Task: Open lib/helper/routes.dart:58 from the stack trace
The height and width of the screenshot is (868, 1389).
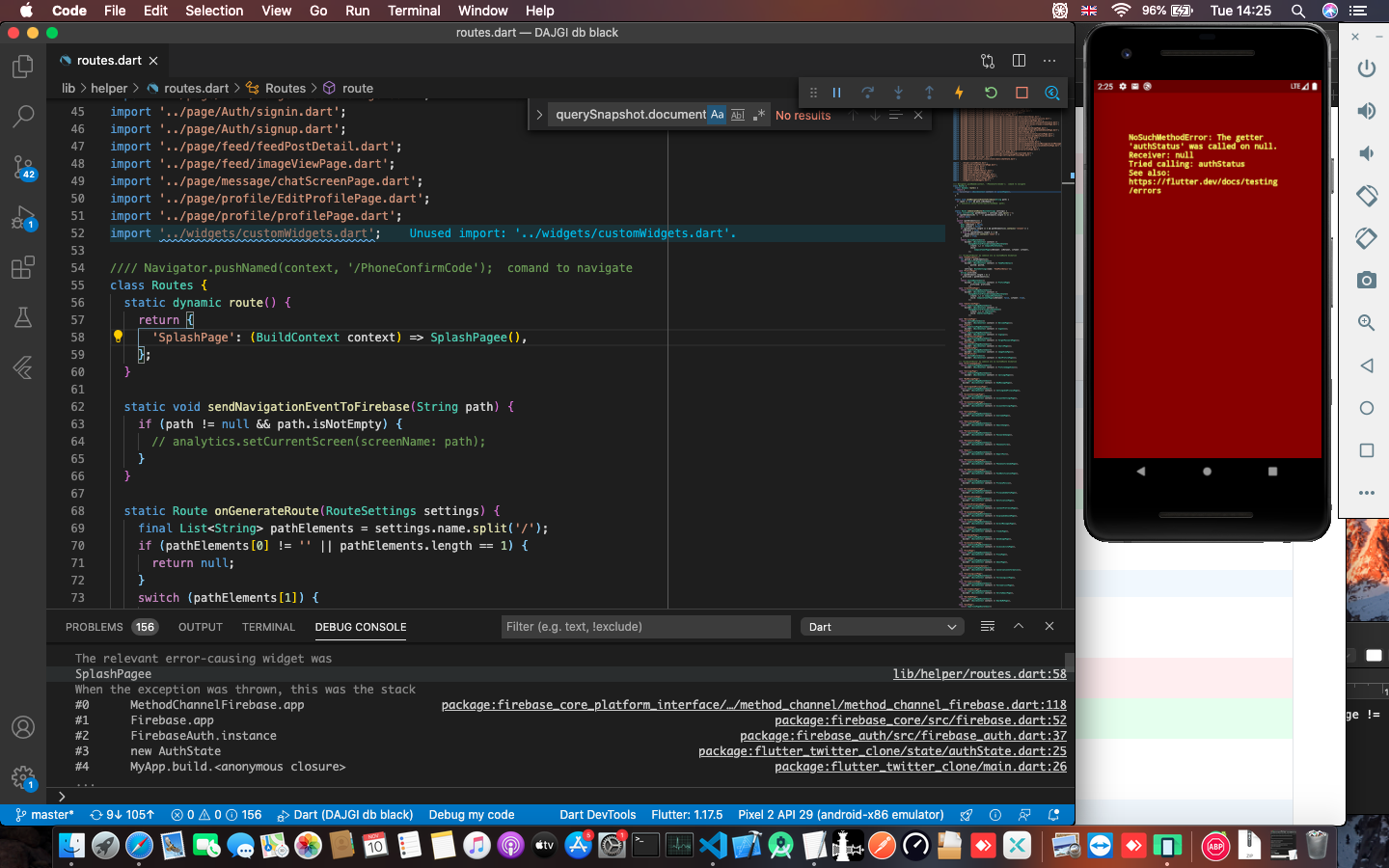Action: [x=979, y=674]
